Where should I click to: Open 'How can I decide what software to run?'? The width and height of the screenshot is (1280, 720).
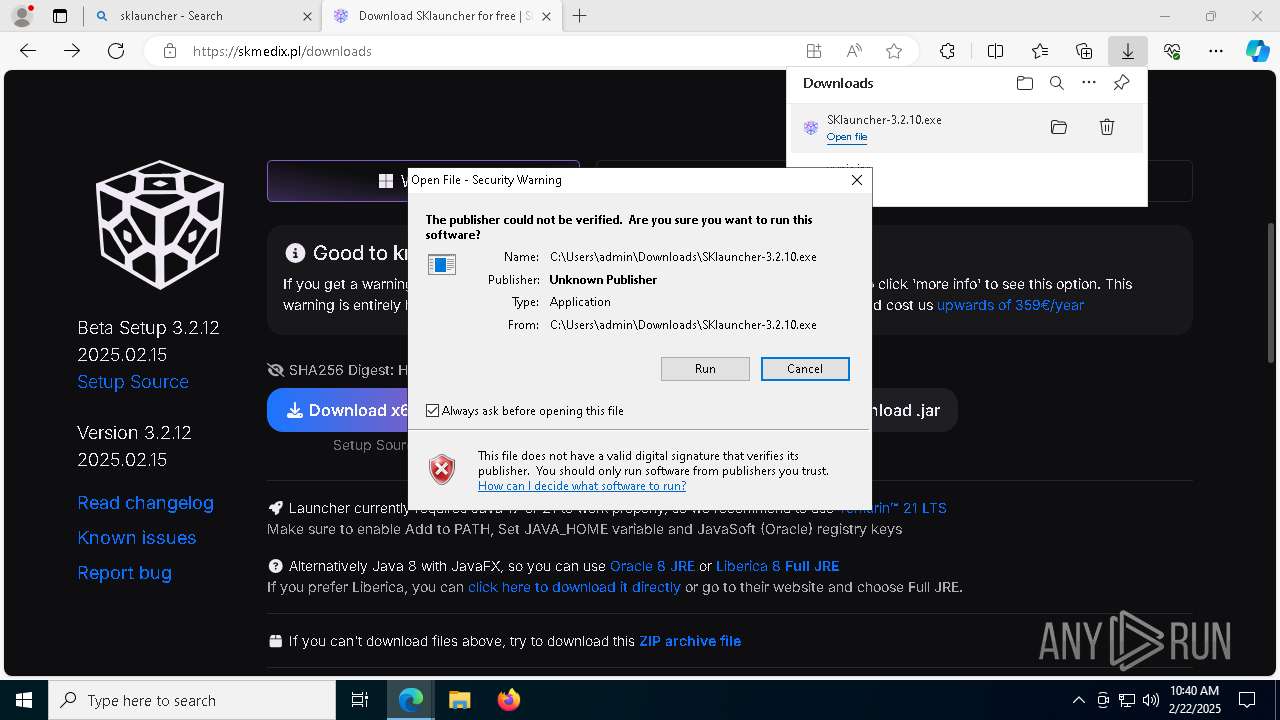tap(582, 486)
